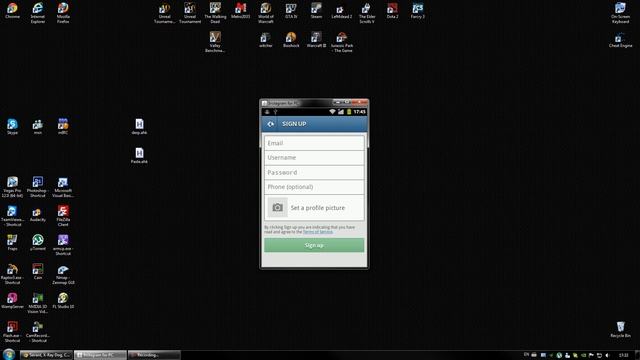Viewport: 640px width, 360px height.
Task: Open the Left4dead 2 shortcut
Action: pyautogui.click(x=342, y=11)
